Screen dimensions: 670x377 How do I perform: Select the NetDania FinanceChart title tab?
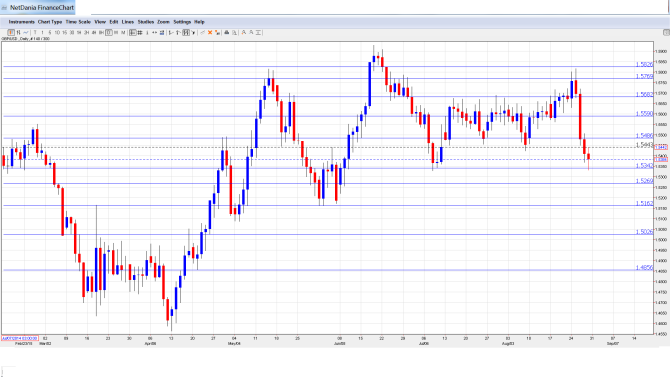(x=38, y=7)
